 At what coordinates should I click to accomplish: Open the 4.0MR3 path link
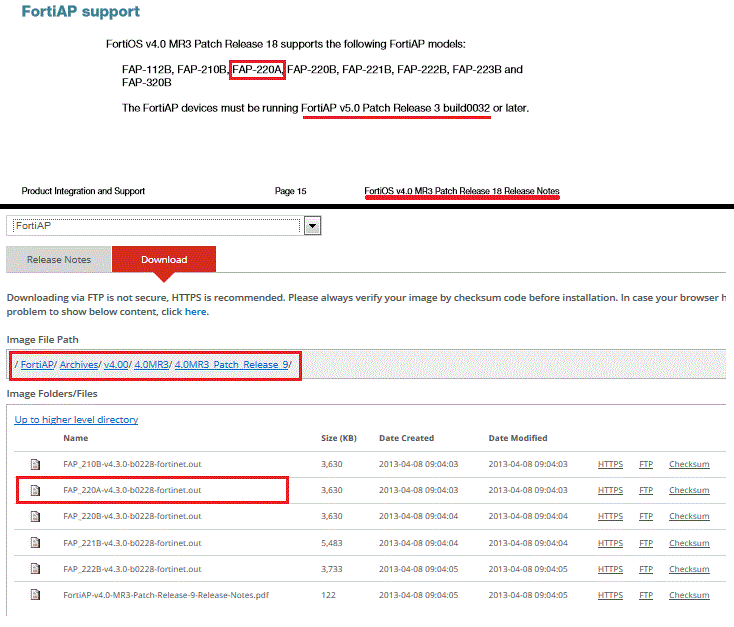point(151,364)
